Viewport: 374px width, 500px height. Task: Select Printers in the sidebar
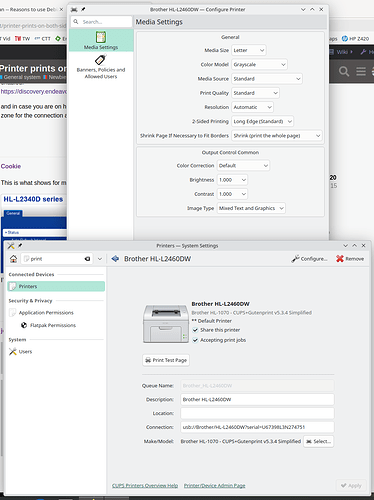[56, 286]
